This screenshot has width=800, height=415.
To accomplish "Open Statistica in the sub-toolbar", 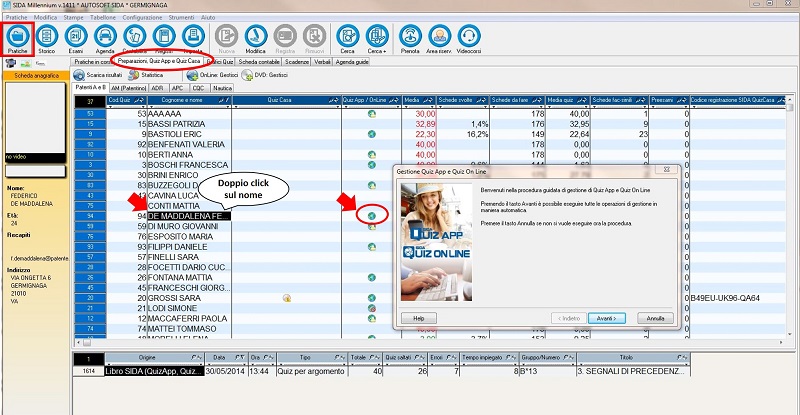I will 146,75.
